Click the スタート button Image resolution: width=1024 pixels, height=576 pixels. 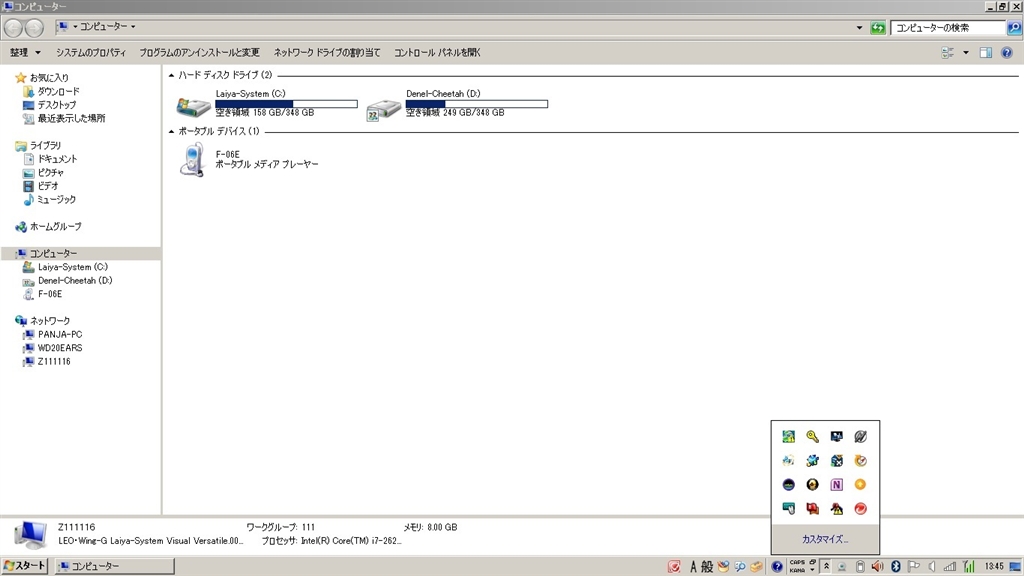25,566
